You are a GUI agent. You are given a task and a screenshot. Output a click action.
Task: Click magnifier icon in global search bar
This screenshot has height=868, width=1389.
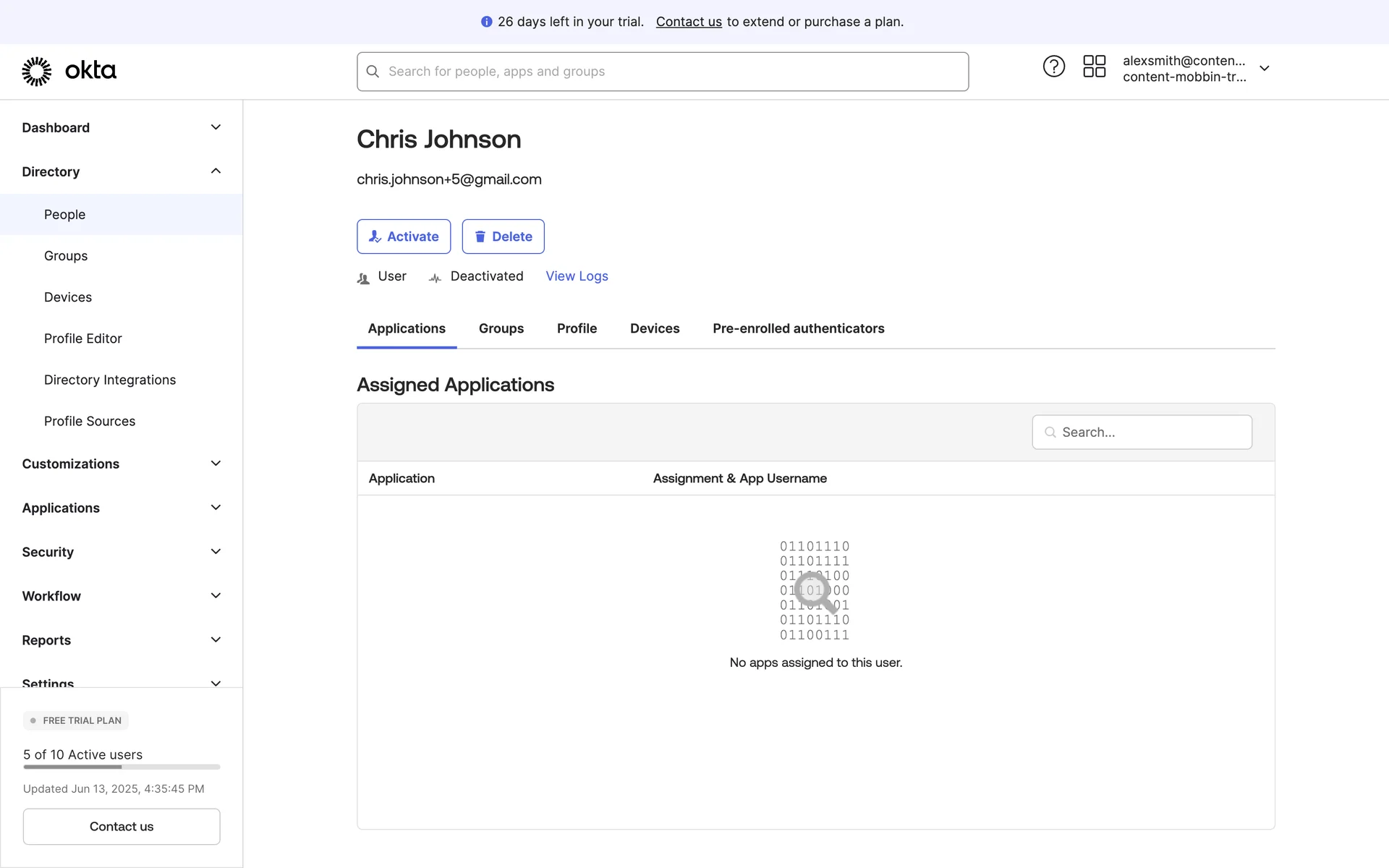tap(373, 72)
